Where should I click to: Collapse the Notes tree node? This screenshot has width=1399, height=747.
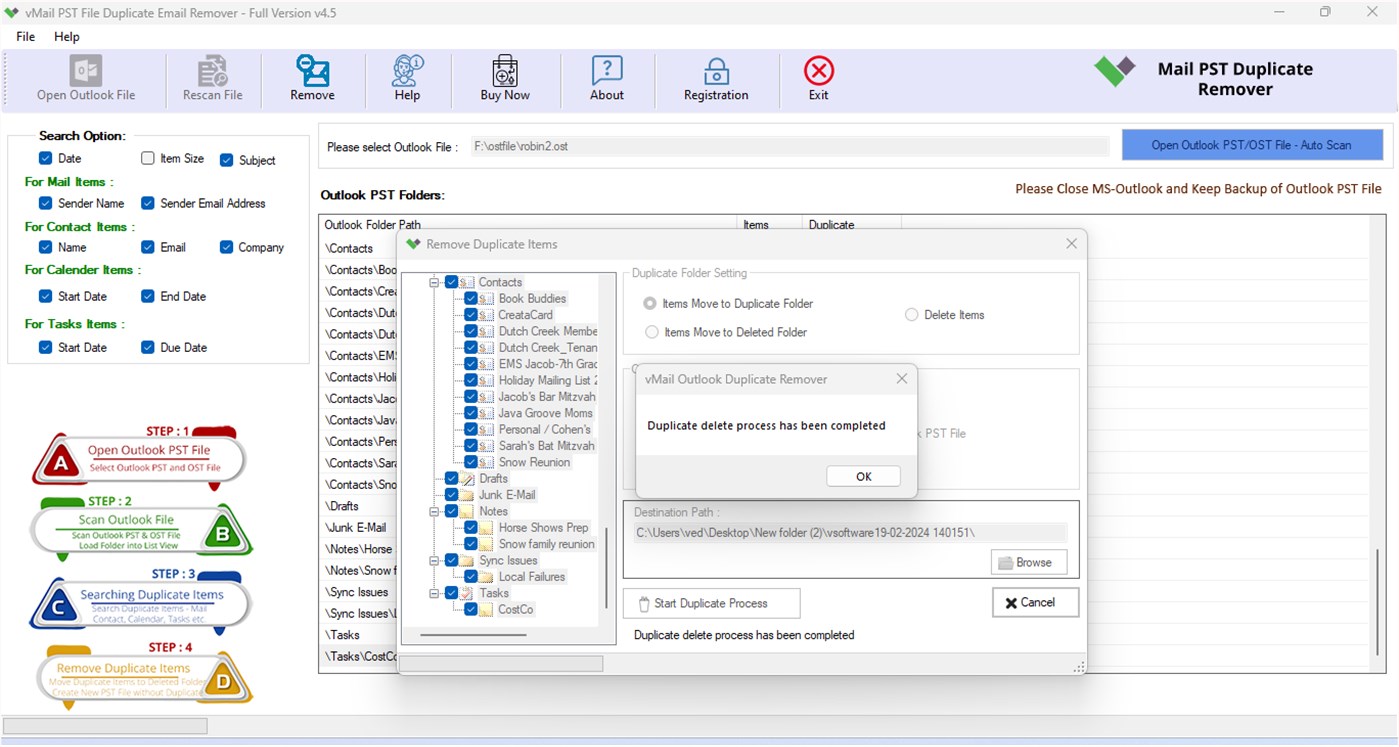point(432,511)
